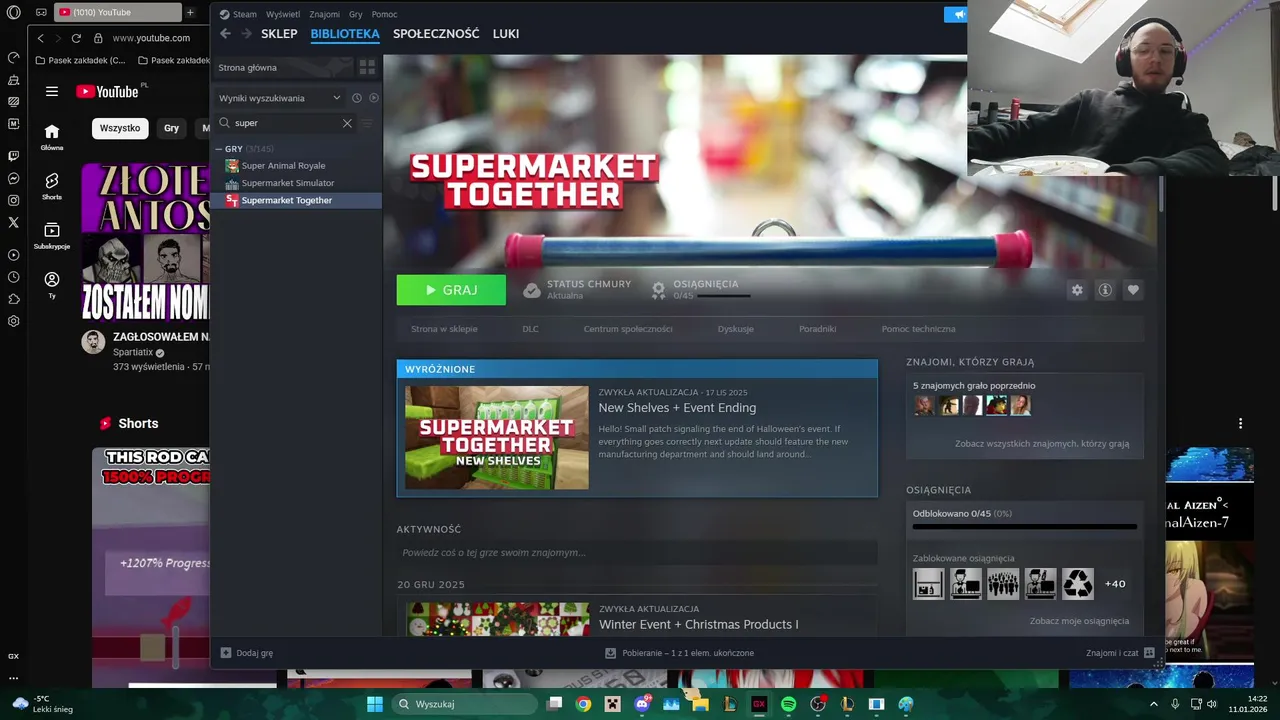This screenshot has height=720, width=1280.
Task: Select Supermarket Simulator in list
Action: [x=298, y=183]
